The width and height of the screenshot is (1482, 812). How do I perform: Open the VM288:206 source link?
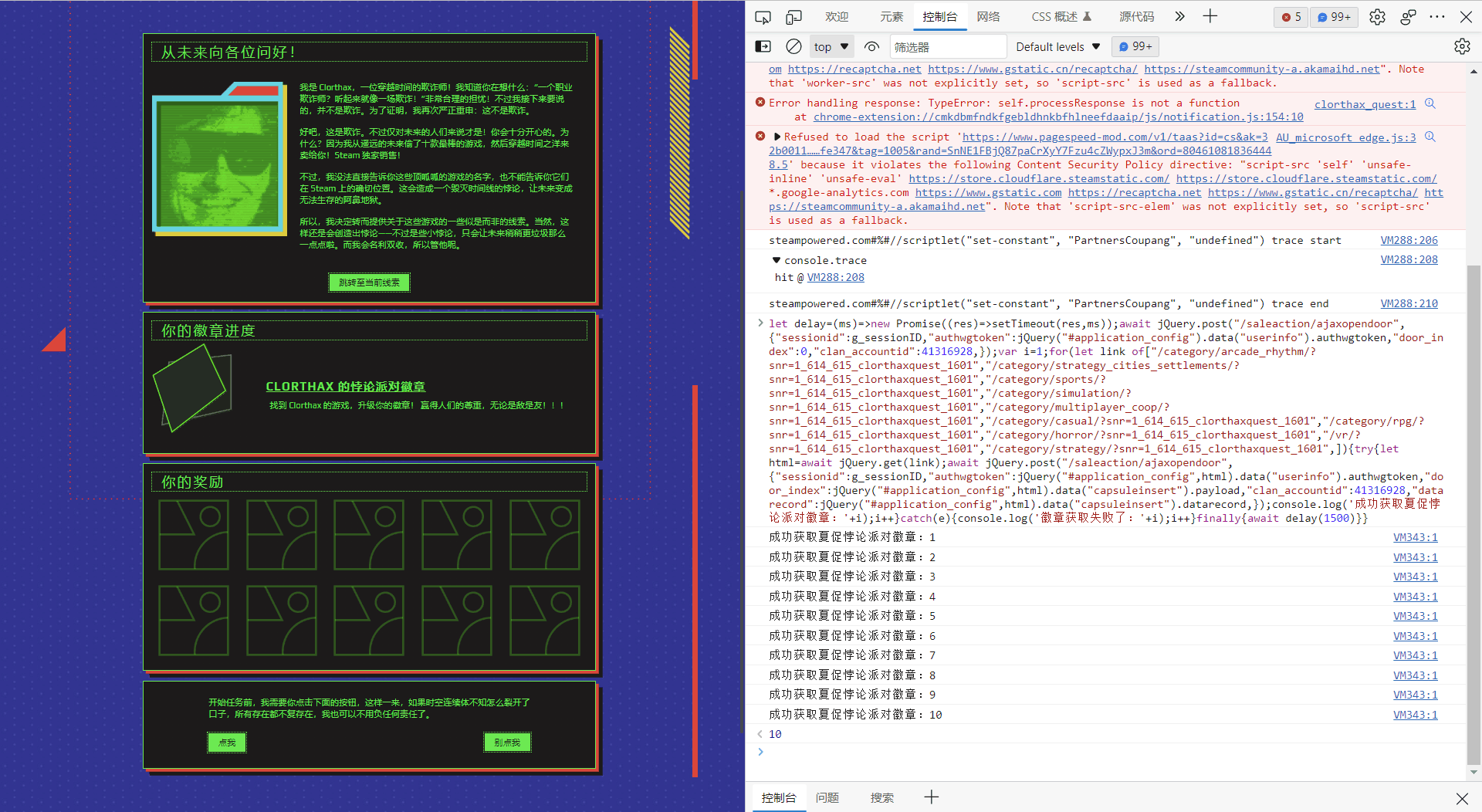point(1409,240)
